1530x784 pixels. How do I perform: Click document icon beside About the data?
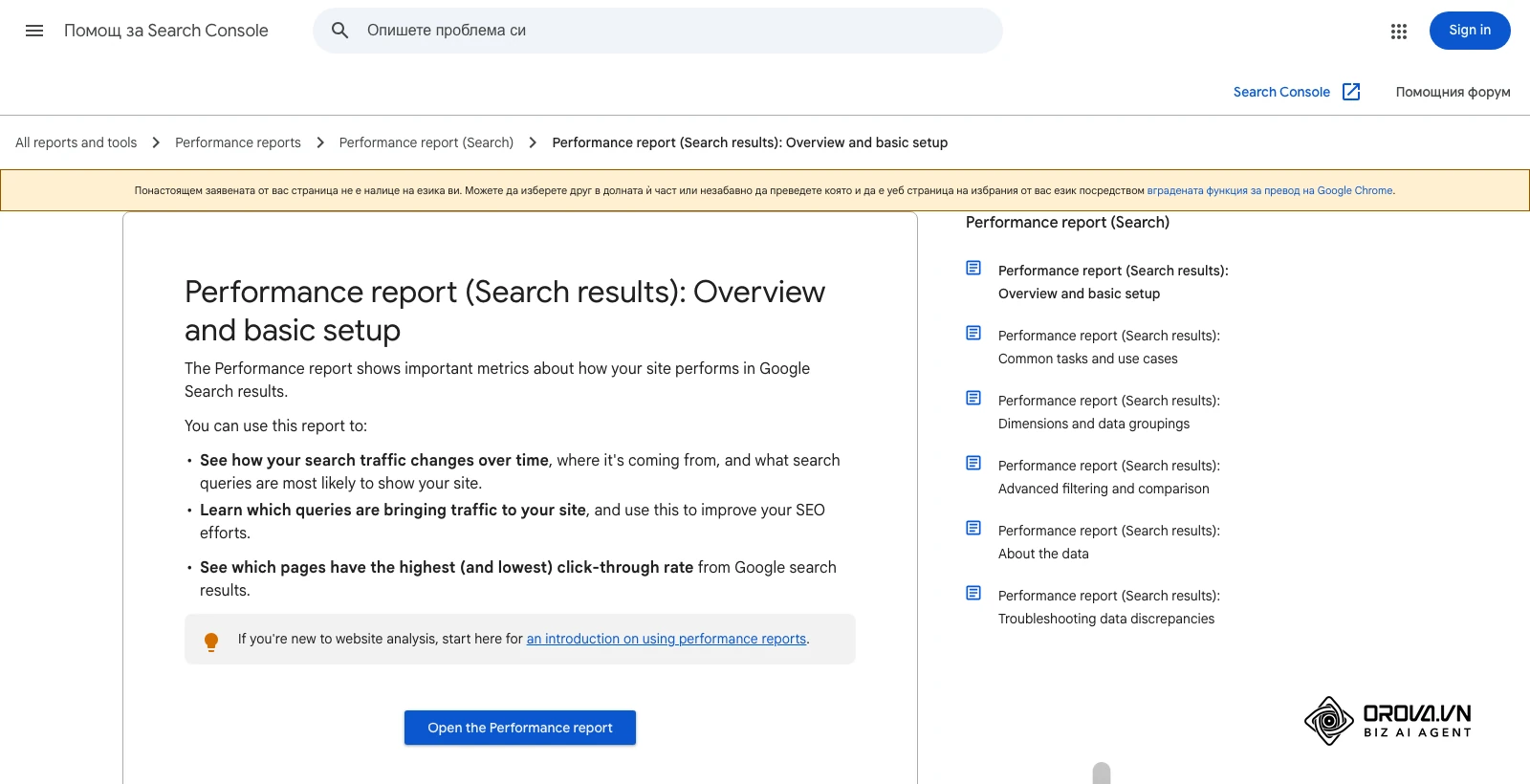[x=973, y=528]
